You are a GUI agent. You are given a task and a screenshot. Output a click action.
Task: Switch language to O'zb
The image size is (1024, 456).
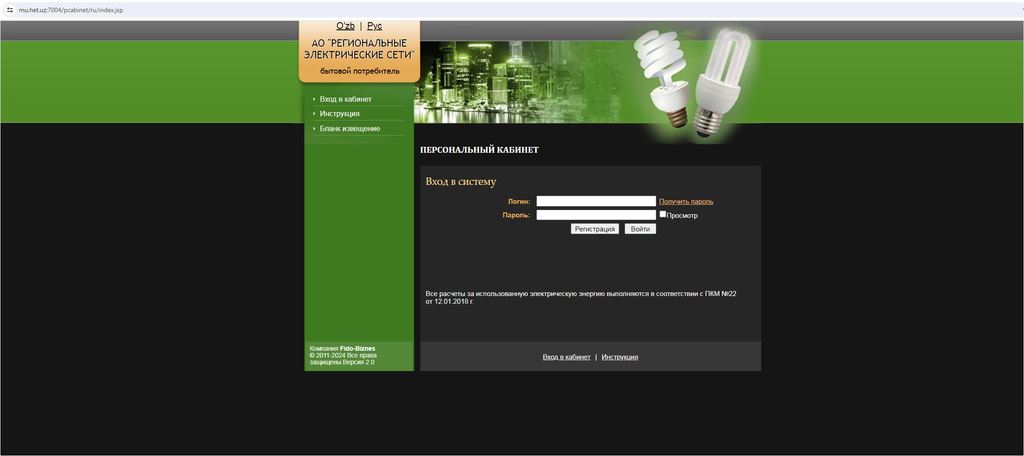pyautogui.click(x=345, y=26)
